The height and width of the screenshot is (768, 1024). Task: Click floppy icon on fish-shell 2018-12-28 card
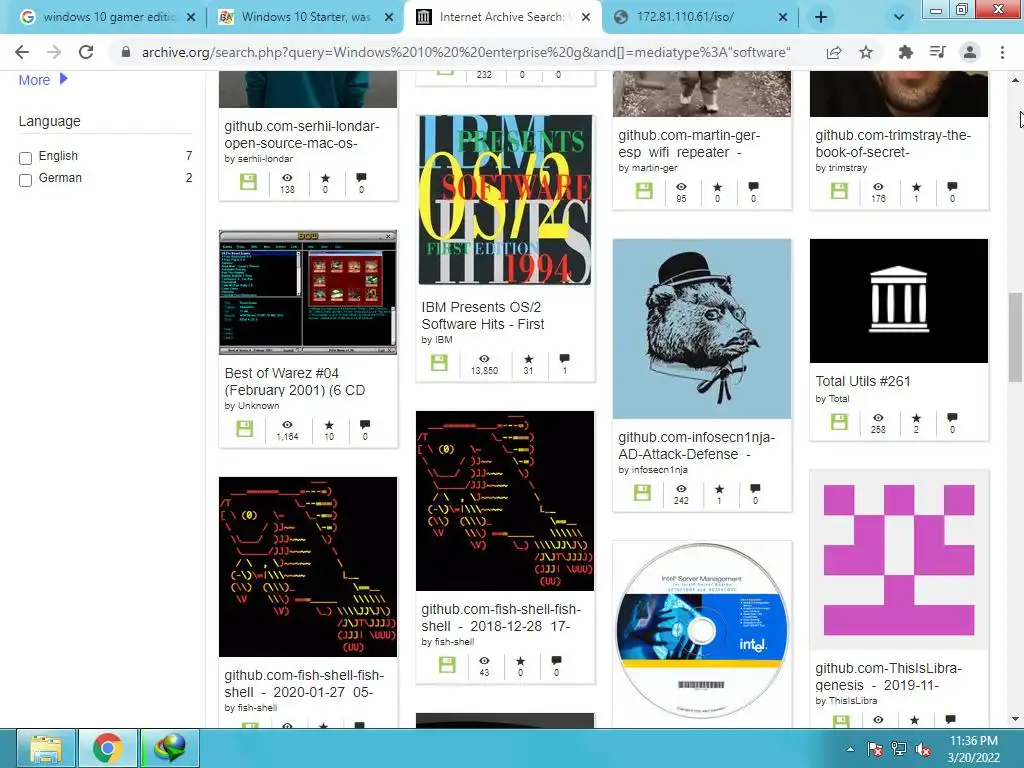click(x=447, y=665)
